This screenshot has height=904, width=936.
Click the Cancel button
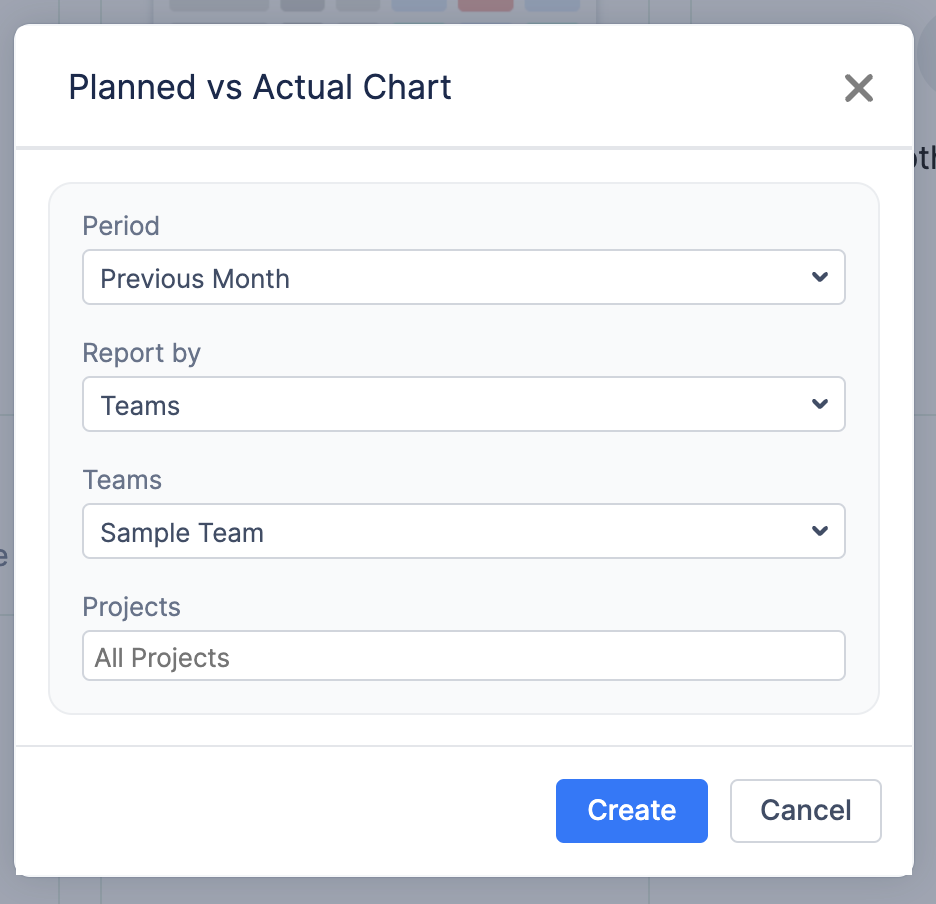(x=805, y=810)
